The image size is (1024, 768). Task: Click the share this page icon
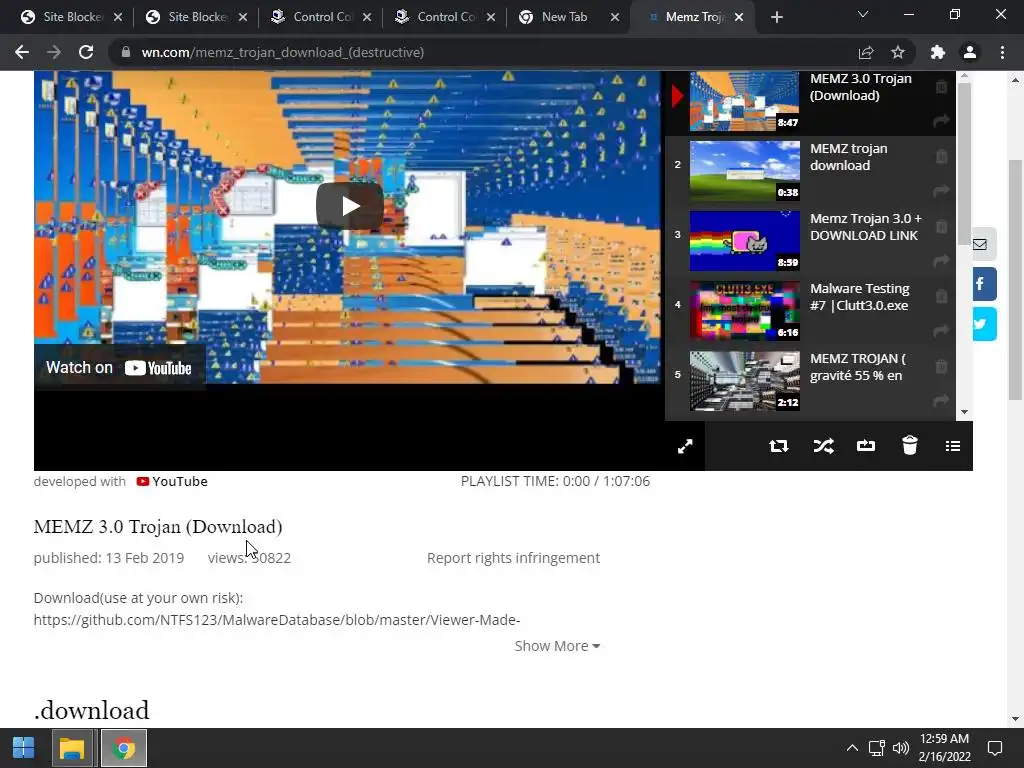pyautogui.click(x=866, y=52)
